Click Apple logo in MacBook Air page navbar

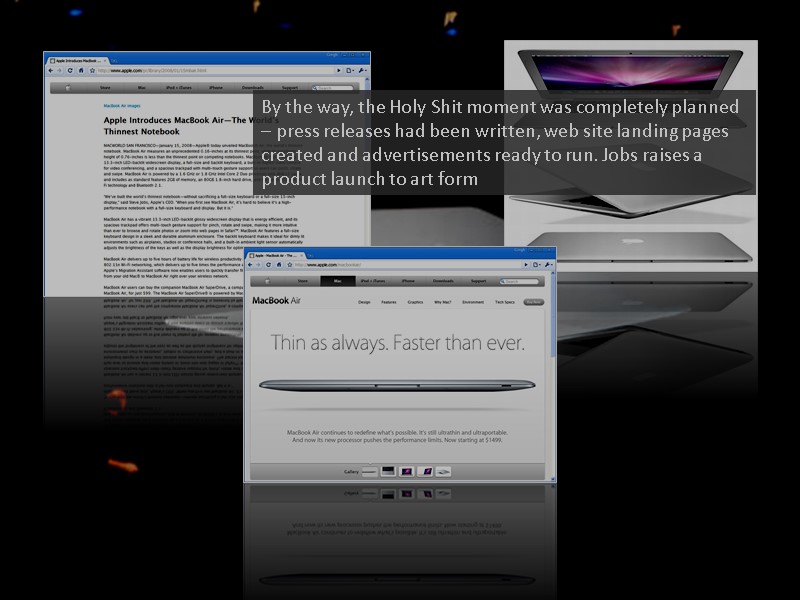click(x=267, y=281)
